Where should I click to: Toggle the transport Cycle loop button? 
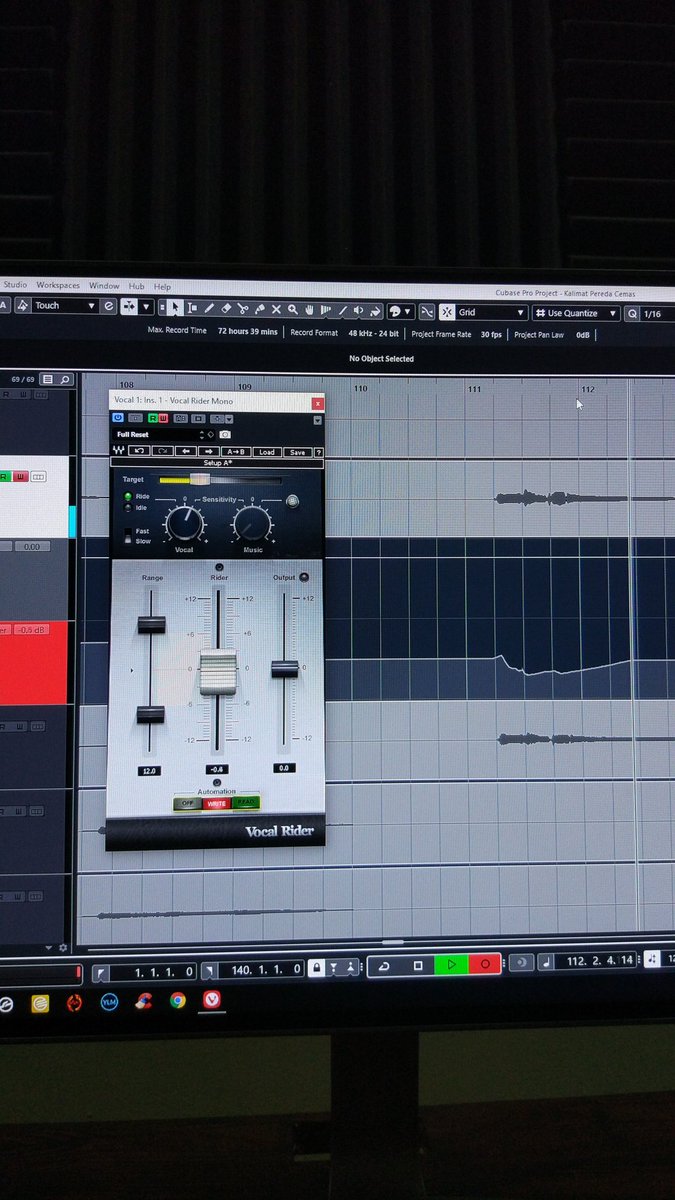coord(384,965)
